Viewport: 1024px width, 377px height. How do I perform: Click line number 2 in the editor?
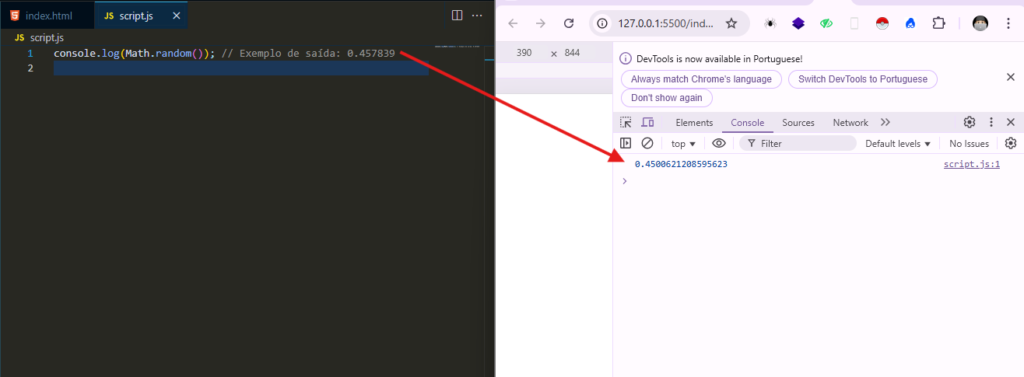(30, 69)
